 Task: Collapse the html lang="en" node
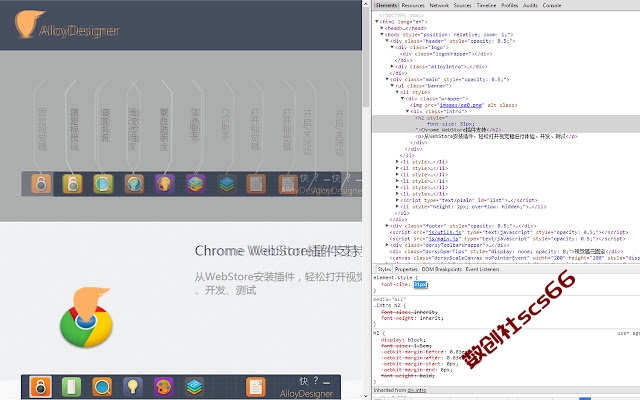click(x=377, y=22)
